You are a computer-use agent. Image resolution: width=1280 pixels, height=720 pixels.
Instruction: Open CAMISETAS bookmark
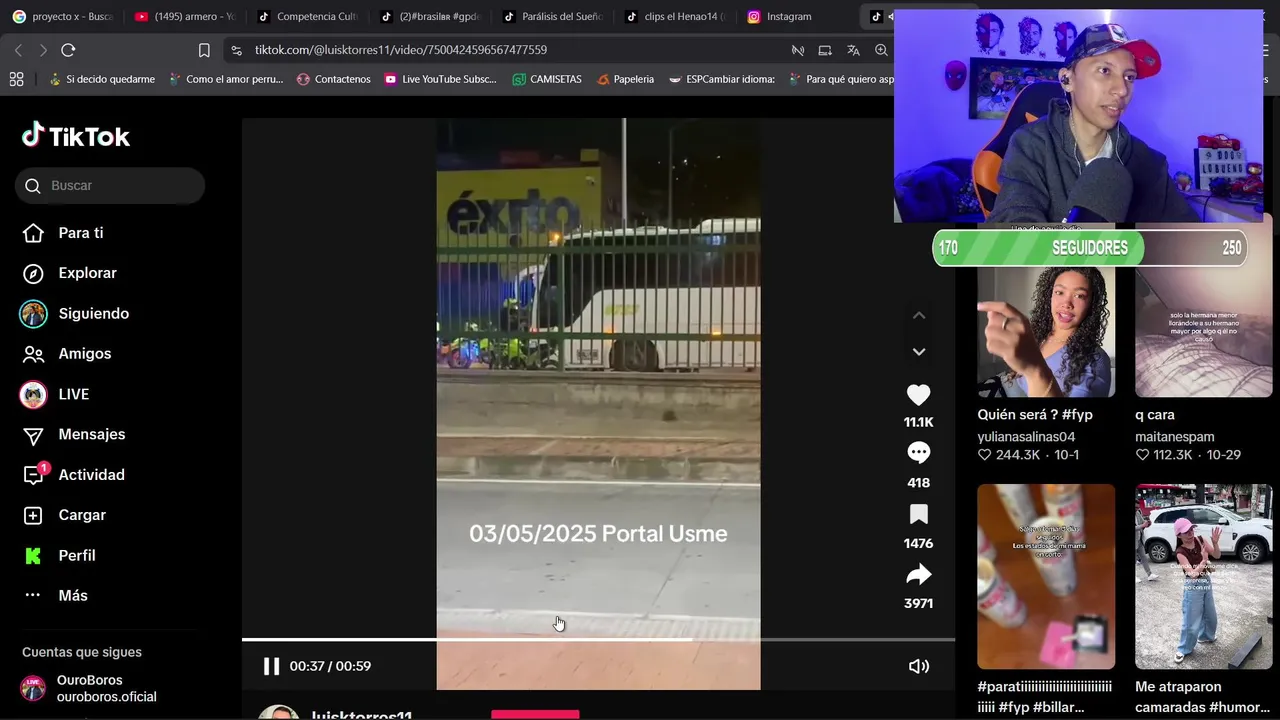click(x=547, y=79)
